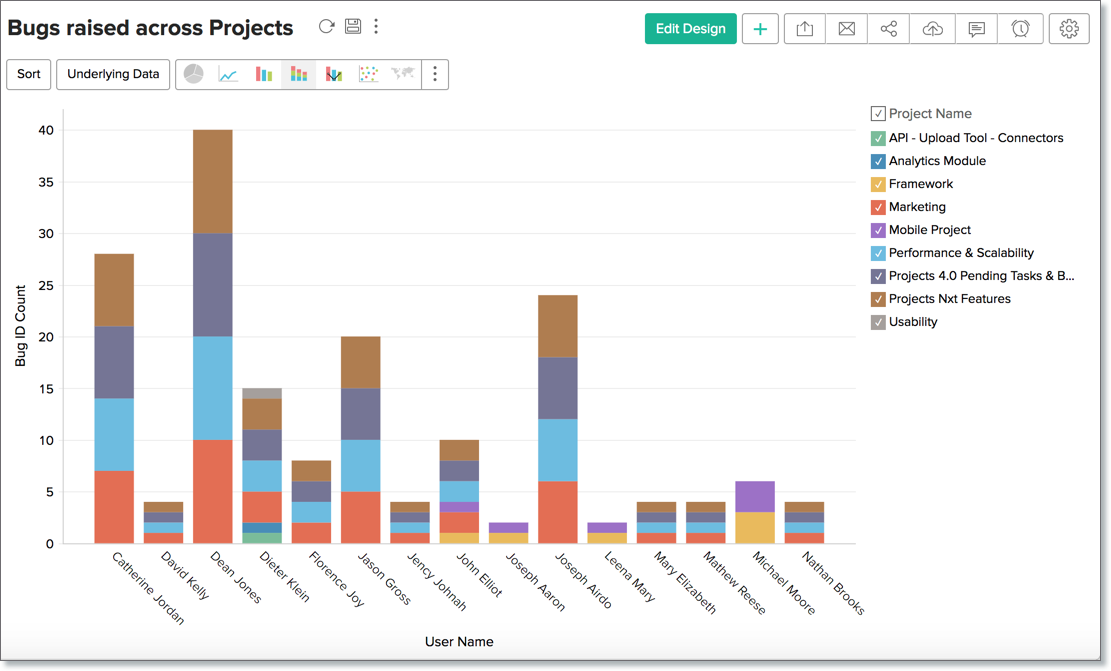
Task: Toggle the Project Name select-all checkbox
Action: point(878,114)
